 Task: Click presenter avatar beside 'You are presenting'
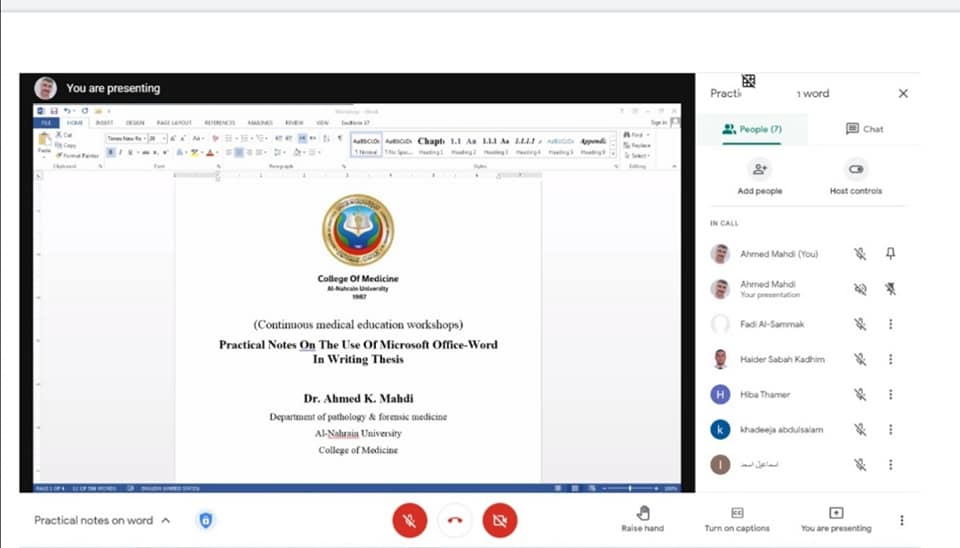(x=45, y=88)
